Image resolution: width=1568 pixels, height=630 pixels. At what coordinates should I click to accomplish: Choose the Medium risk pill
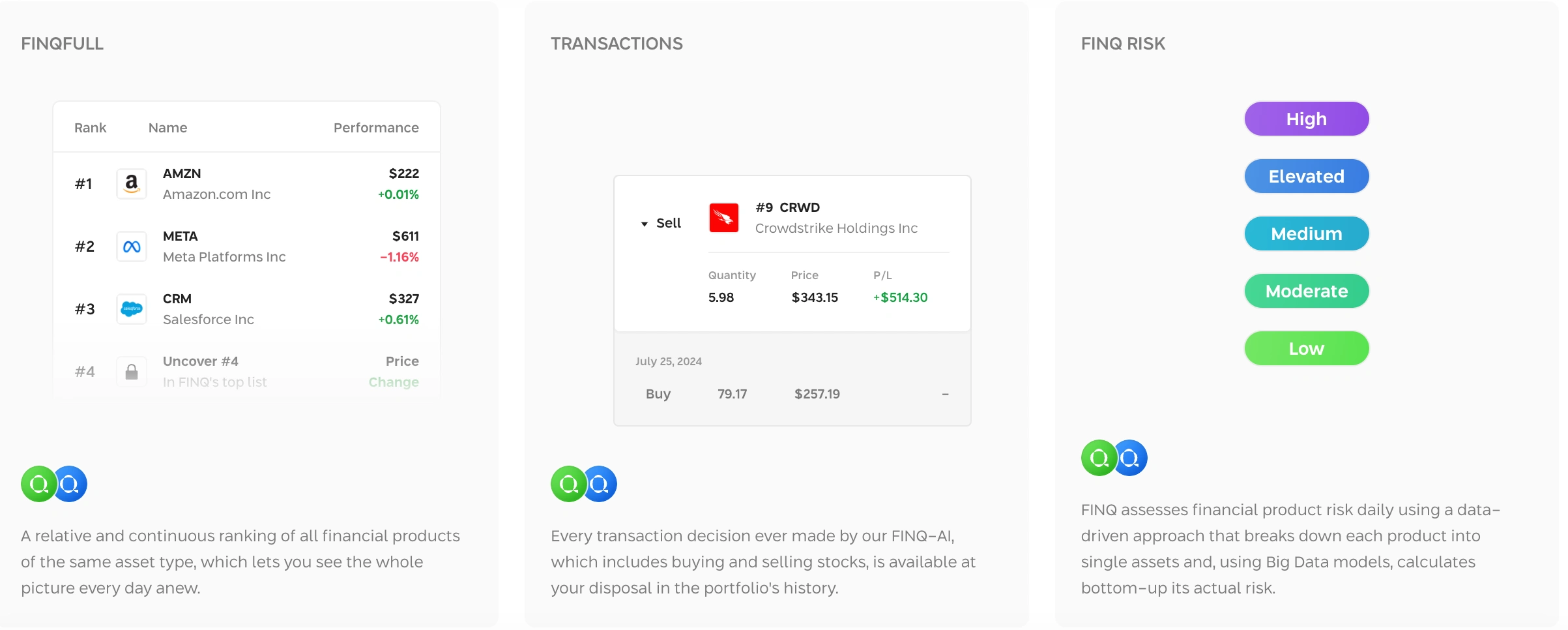coord(1306,234)
